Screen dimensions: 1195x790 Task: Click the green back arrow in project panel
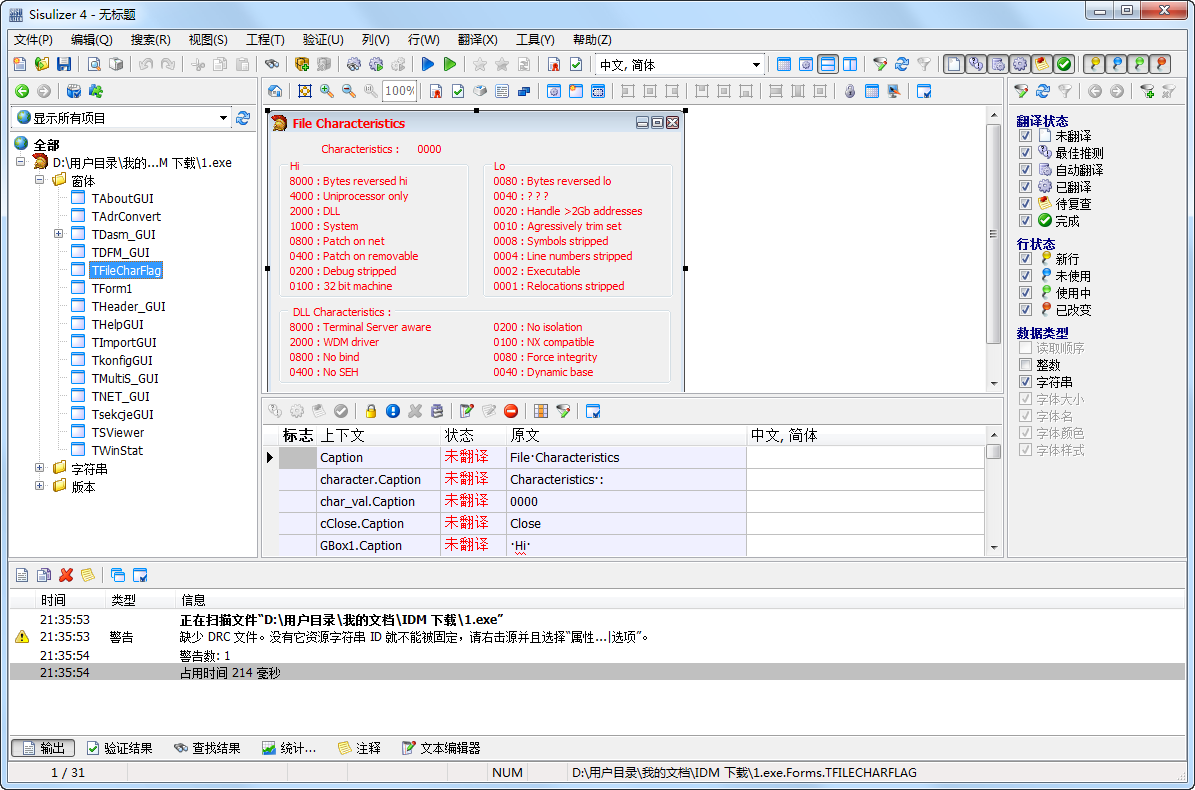pyautogui.click(x=22, y=91)
